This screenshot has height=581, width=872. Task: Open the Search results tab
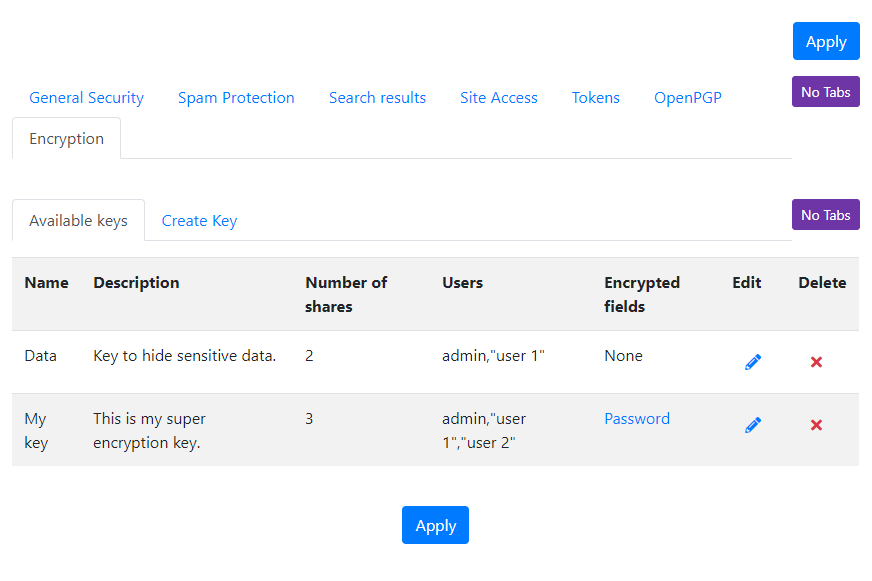(377, 98)
